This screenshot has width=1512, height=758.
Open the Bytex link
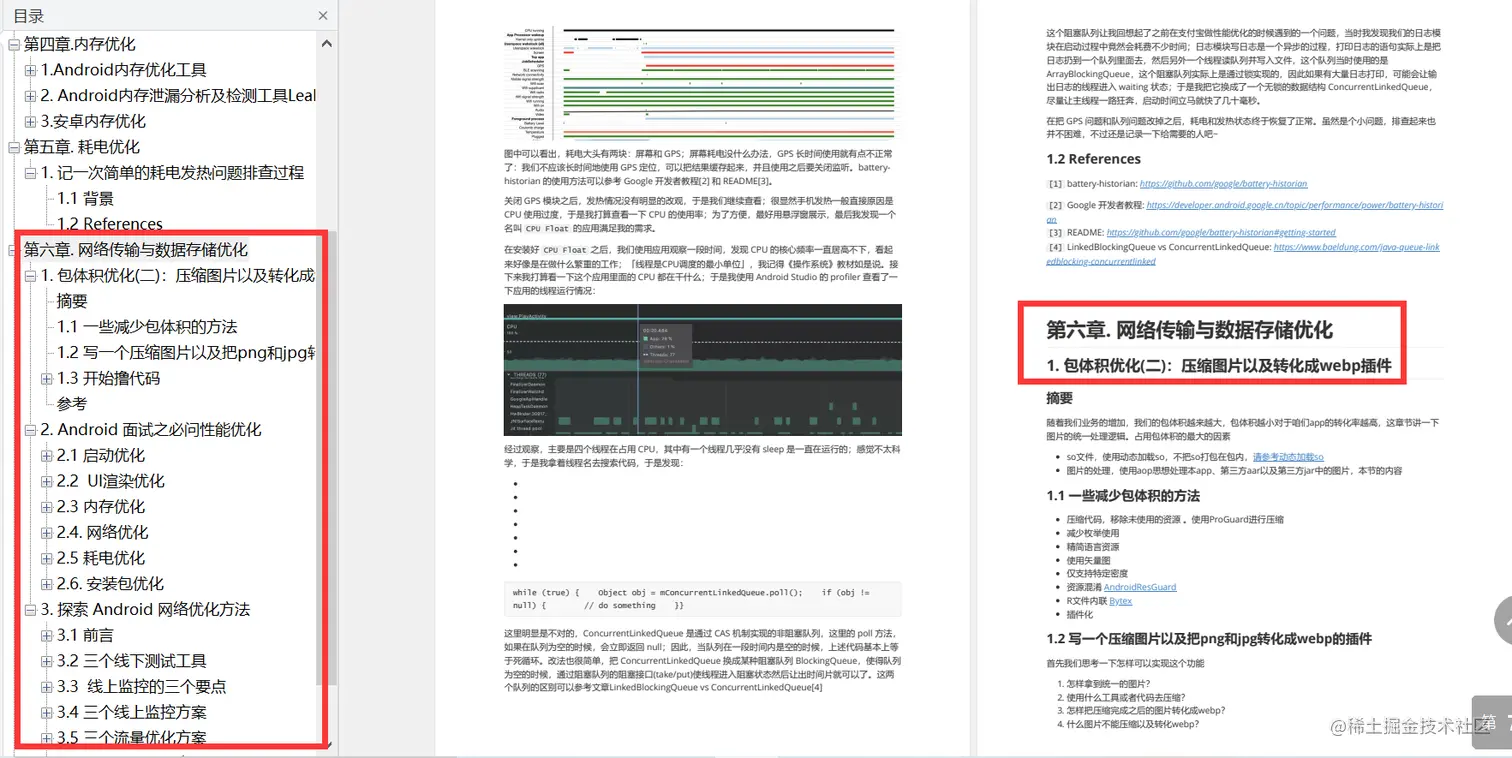pos(1120,601)
